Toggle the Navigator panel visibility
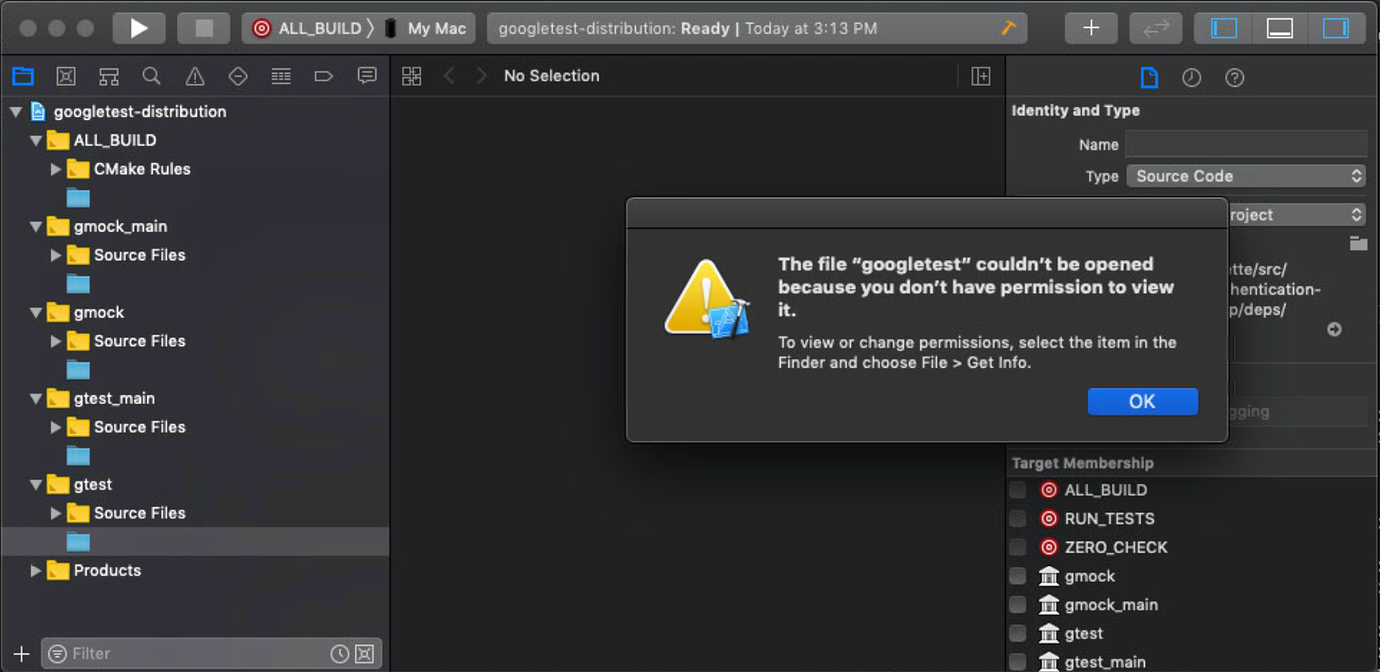The width and height of the screenshot is (1380, 672). click(1224, 28)
